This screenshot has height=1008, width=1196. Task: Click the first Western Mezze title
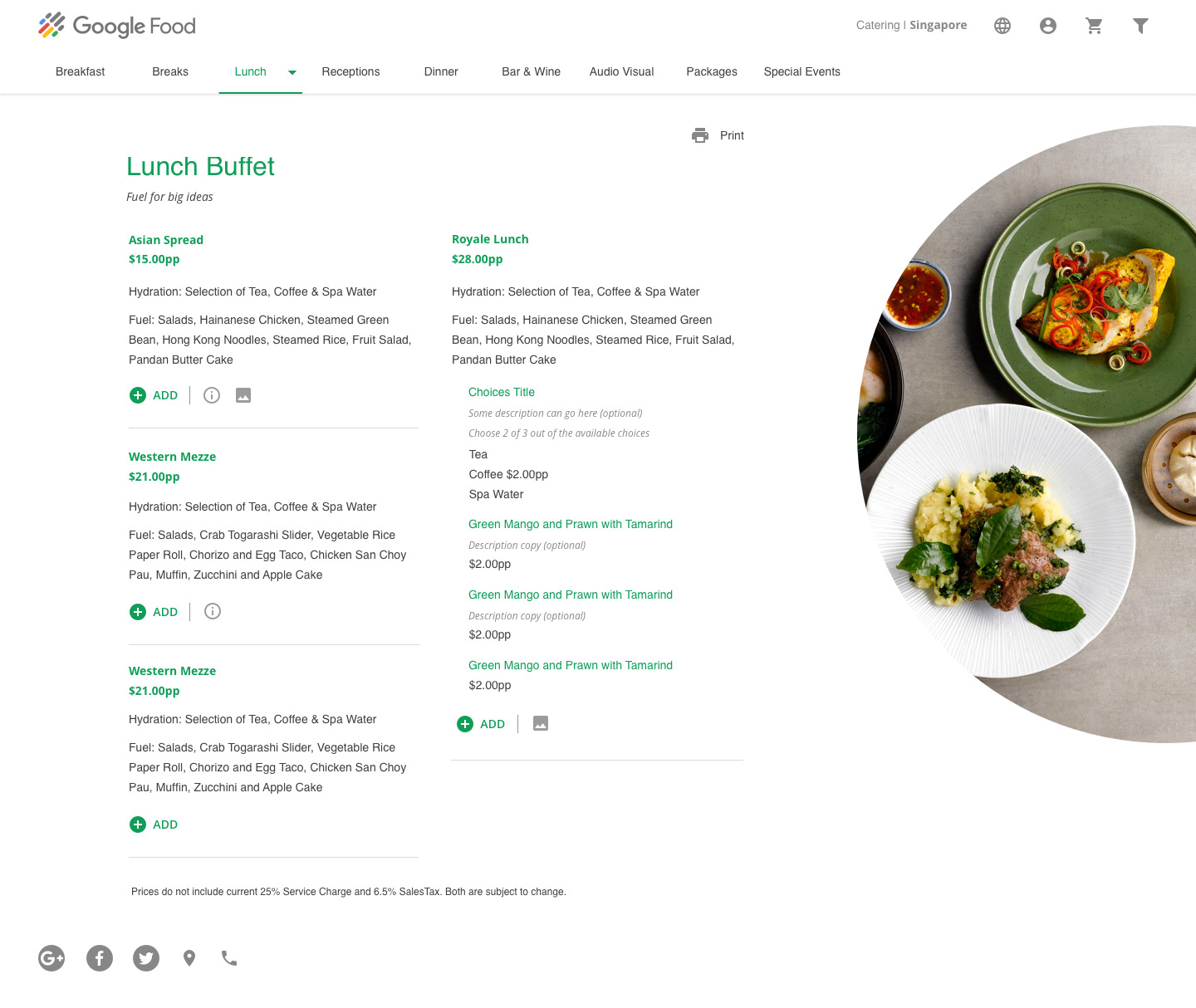pyautogui.click(x=172, y=457)
